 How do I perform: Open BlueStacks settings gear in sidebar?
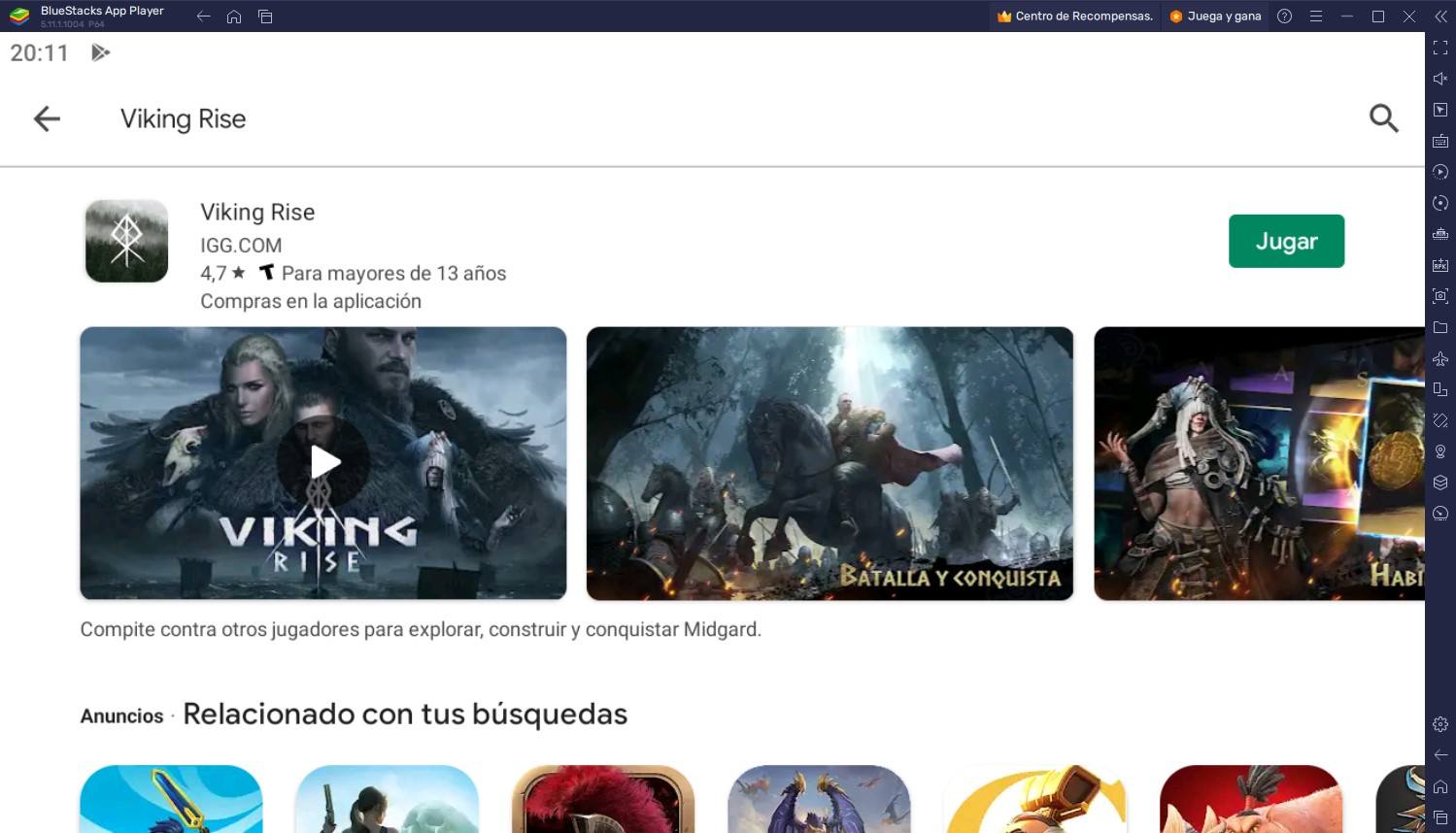[x=1440, y=724]
